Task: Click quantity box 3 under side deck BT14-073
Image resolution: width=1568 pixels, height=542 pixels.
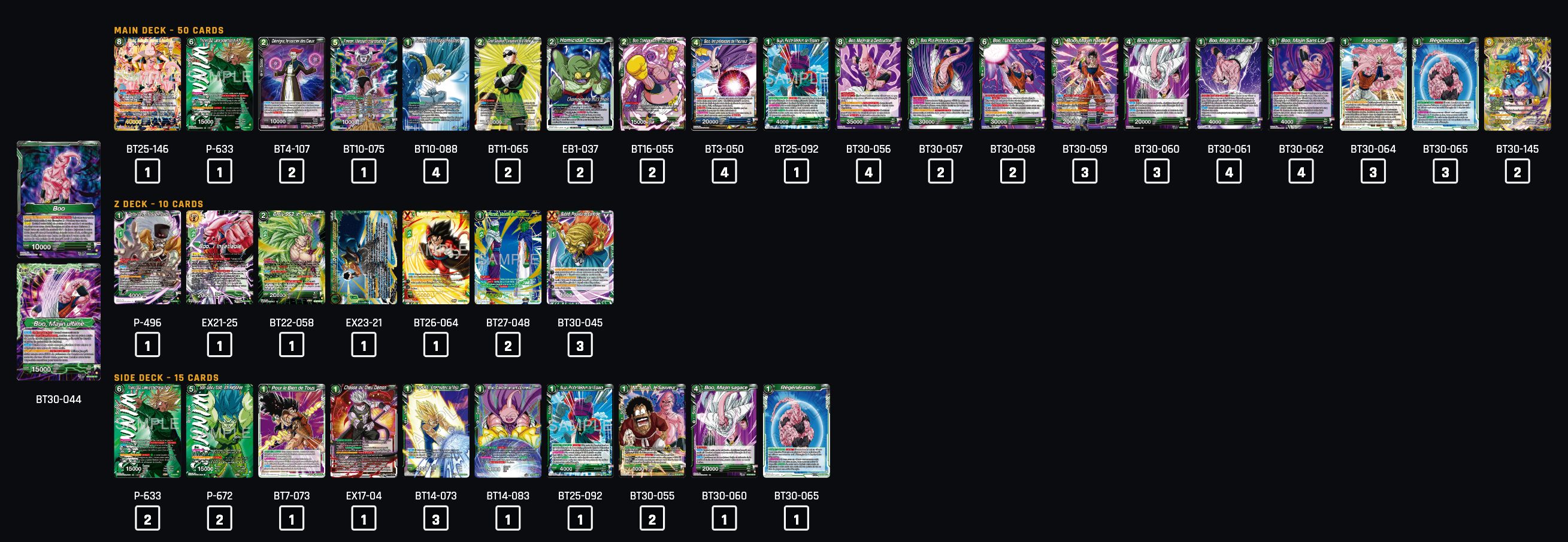Action: 436,519
